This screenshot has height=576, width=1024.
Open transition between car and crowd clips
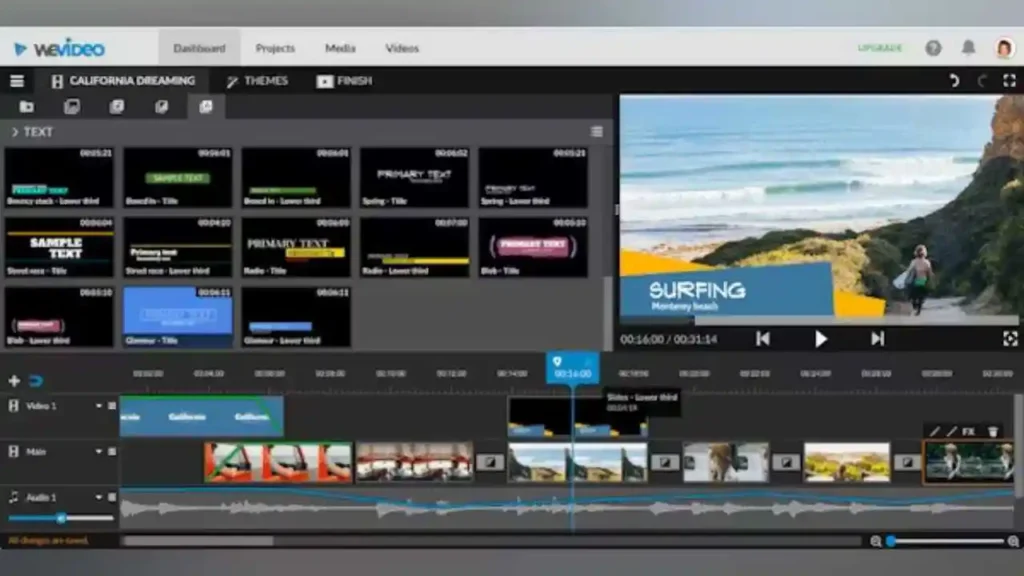pos(490,462)
